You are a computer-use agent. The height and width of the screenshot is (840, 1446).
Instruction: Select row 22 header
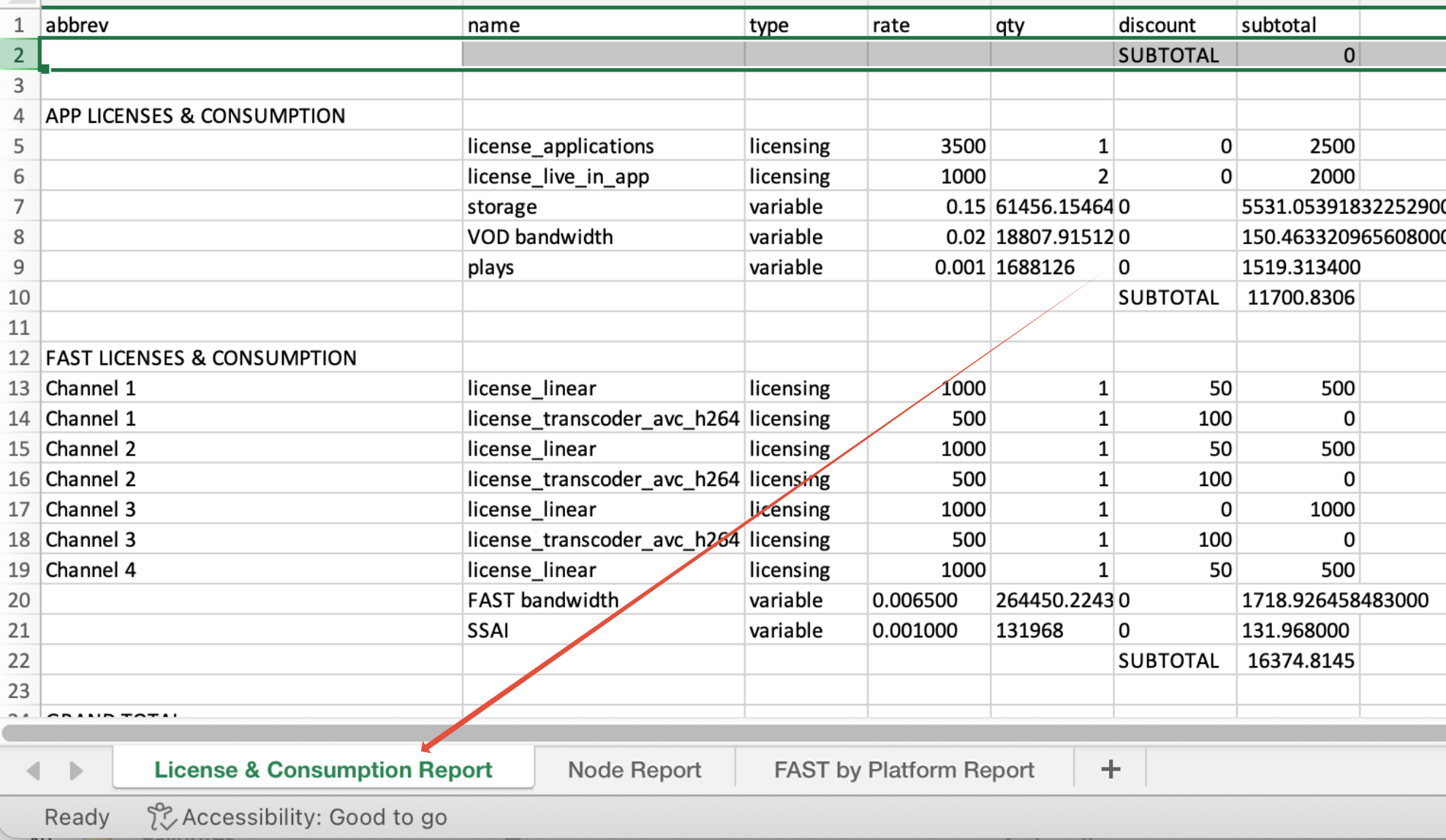20,661
